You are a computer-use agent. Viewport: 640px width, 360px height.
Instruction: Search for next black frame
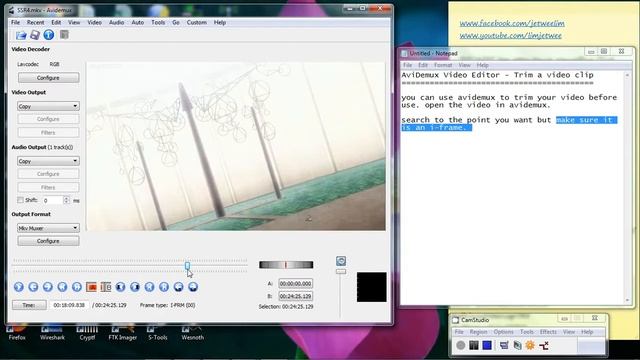click(x=135, y=287)
